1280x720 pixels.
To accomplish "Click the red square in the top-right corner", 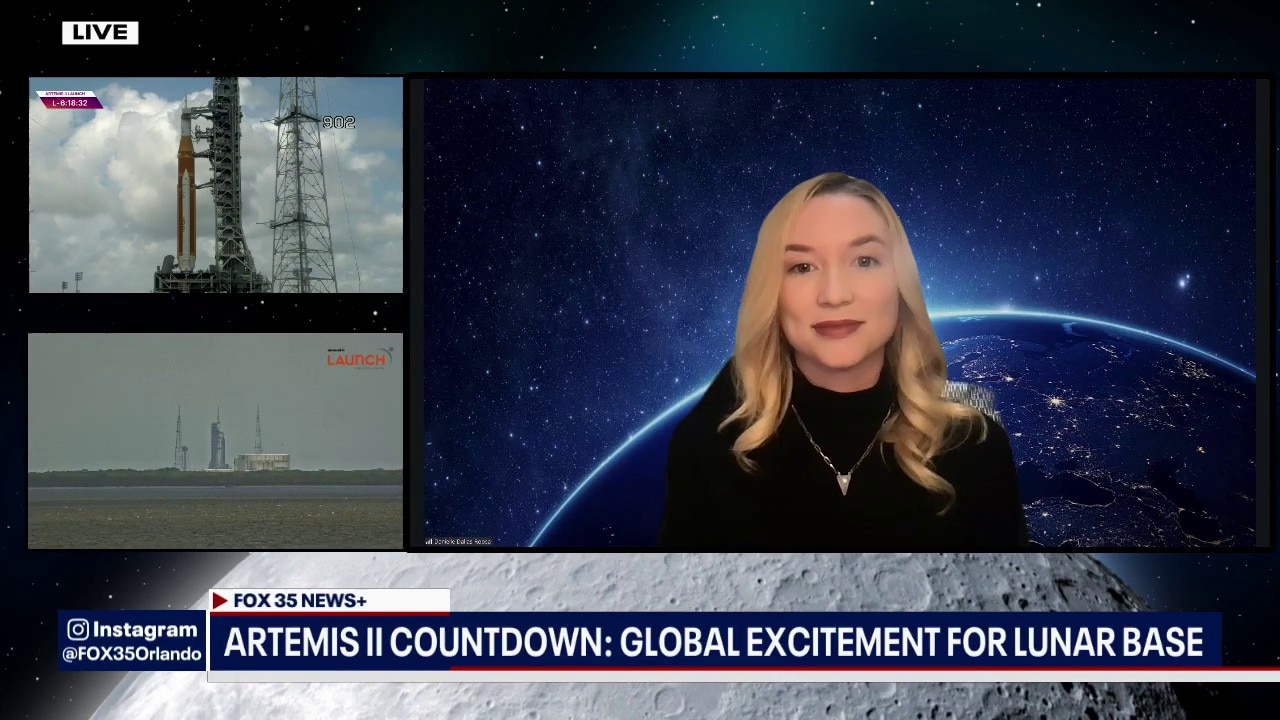I will pos(1268,11).
